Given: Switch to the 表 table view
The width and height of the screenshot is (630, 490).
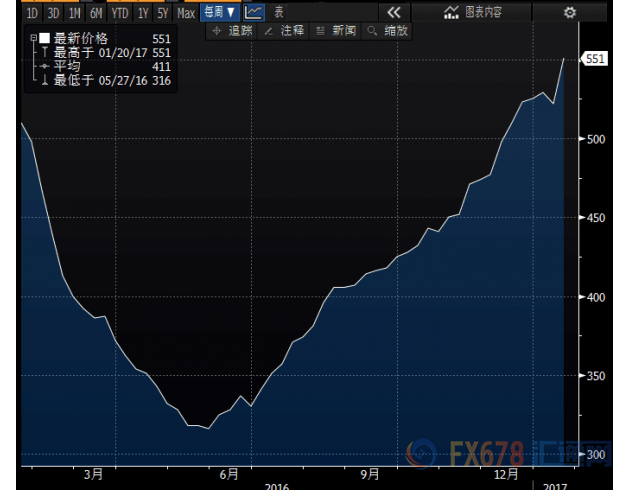Looking at the screenshot, I should click(x=278, y=12).
